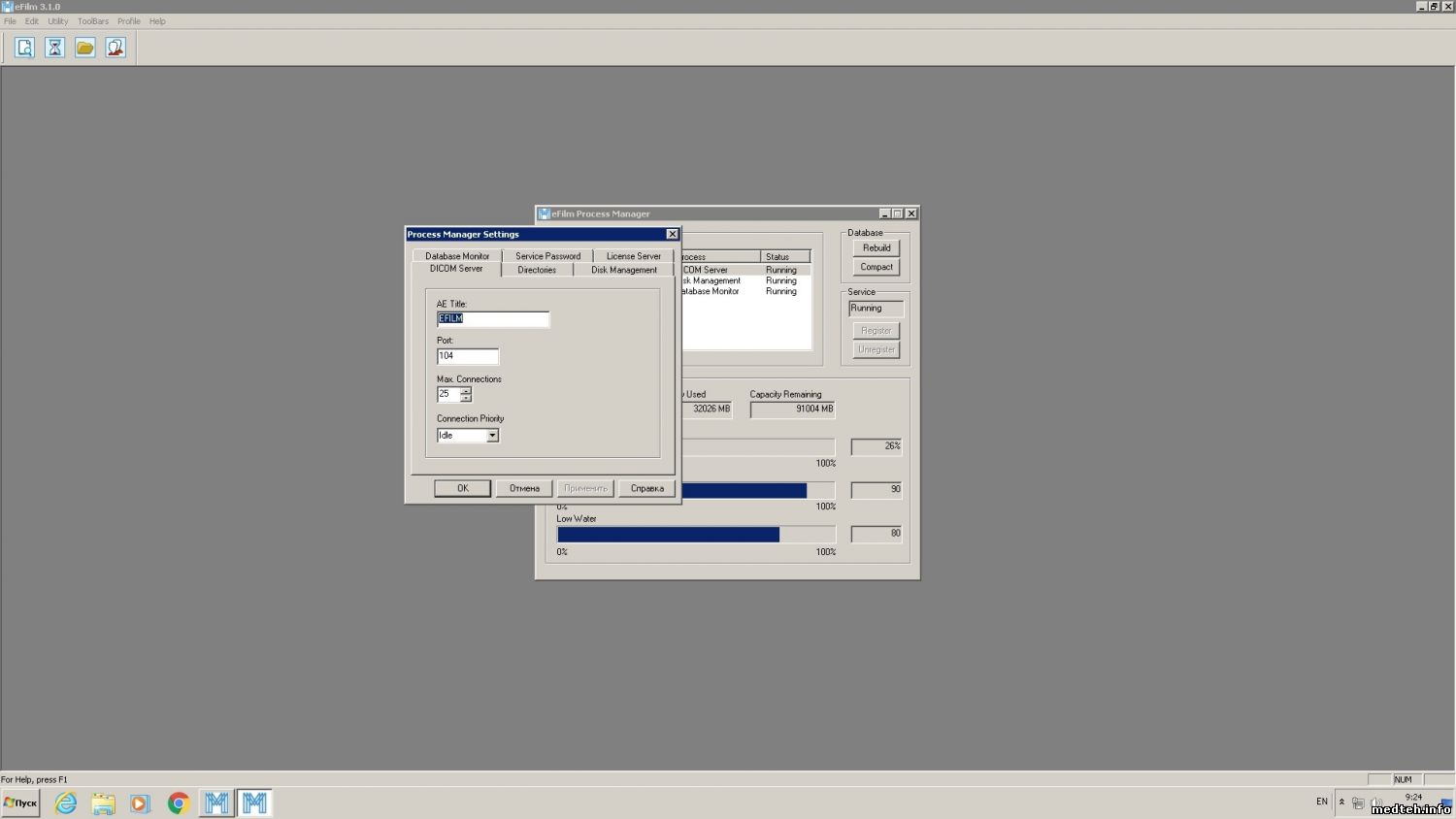Expand the Connection Priority dropdown

(x=492, y=436)
